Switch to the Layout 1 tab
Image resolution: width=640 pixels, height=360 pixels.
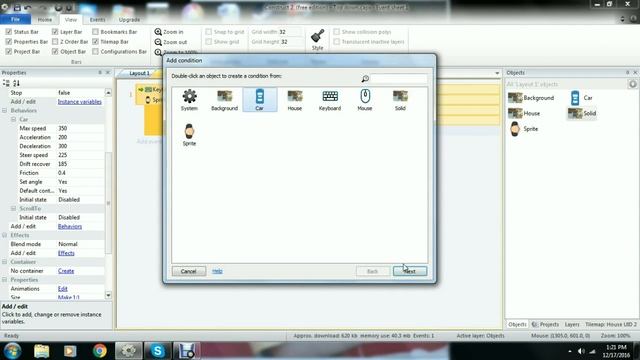[x=139, y=73]
